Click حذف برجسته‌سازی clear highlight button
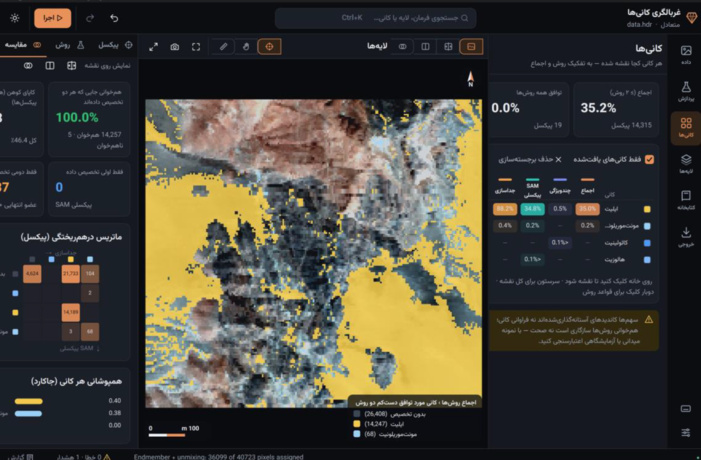701x460 pixels. coord(530,160)
